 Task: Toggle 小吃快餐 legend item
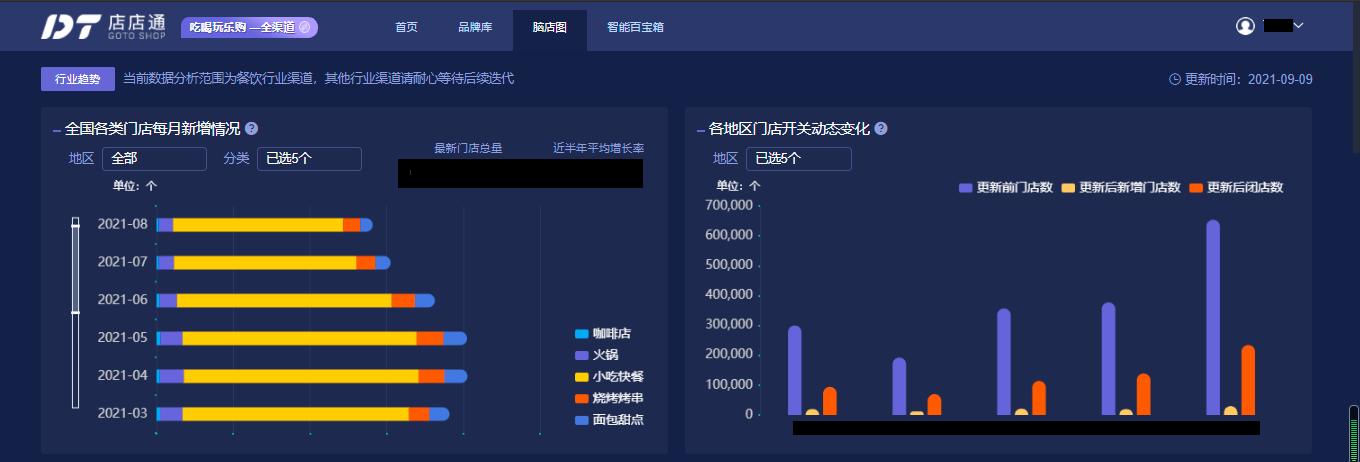coord(609,377)
